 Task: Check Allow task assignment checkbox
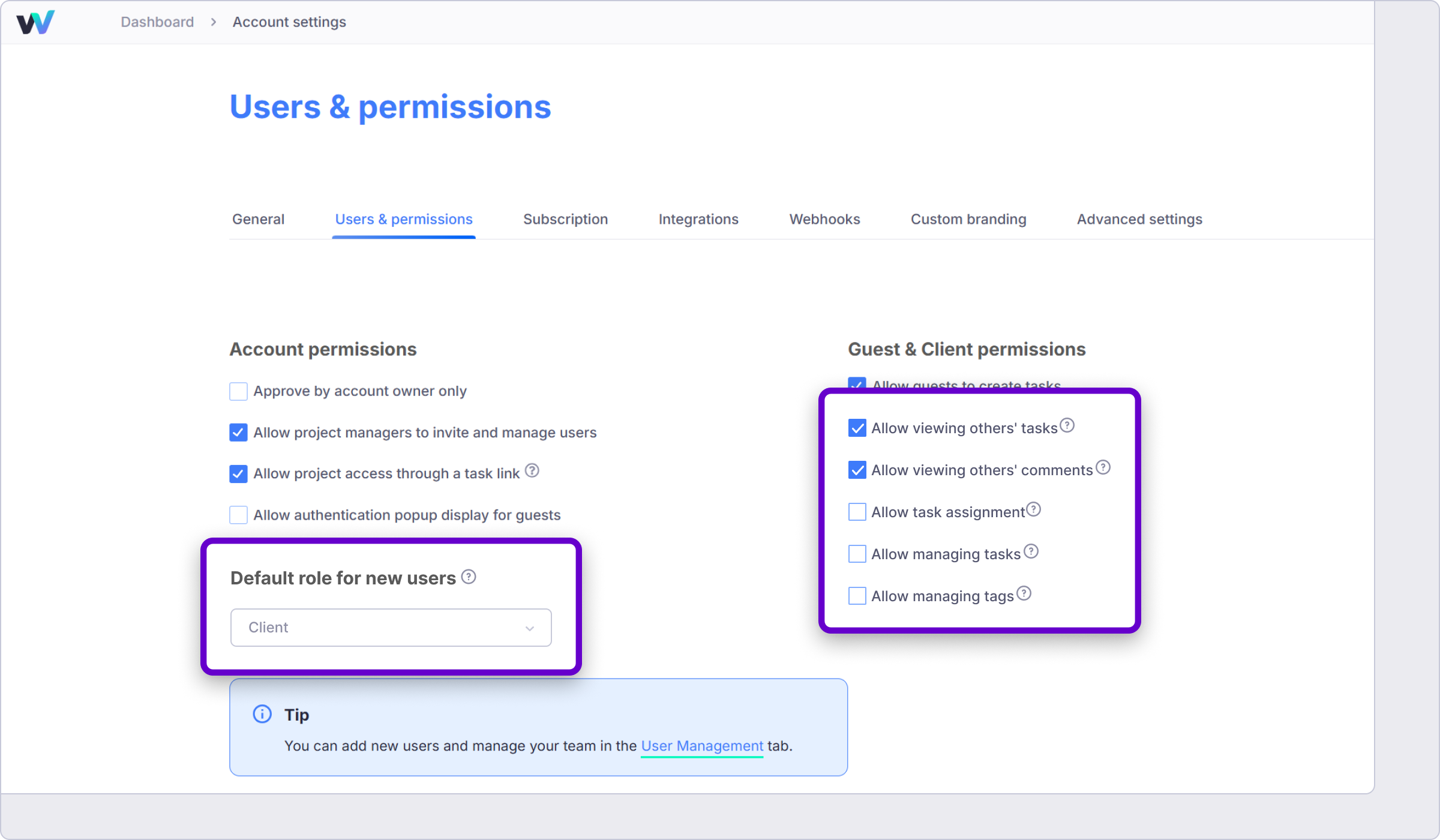tap(857, 512)
